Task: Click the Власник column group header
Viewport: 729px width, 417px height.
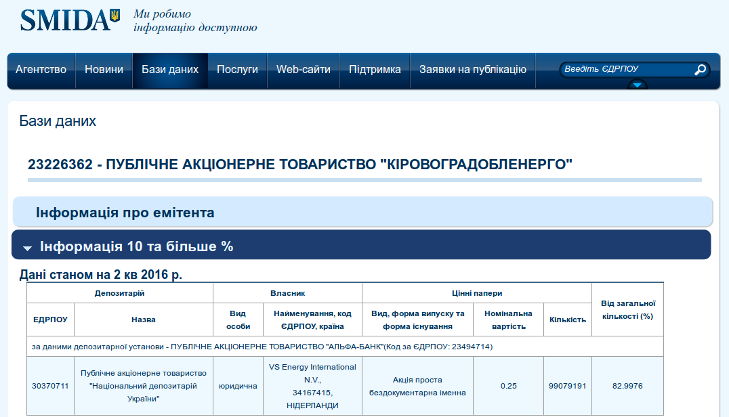Action: tap(288, 293)
